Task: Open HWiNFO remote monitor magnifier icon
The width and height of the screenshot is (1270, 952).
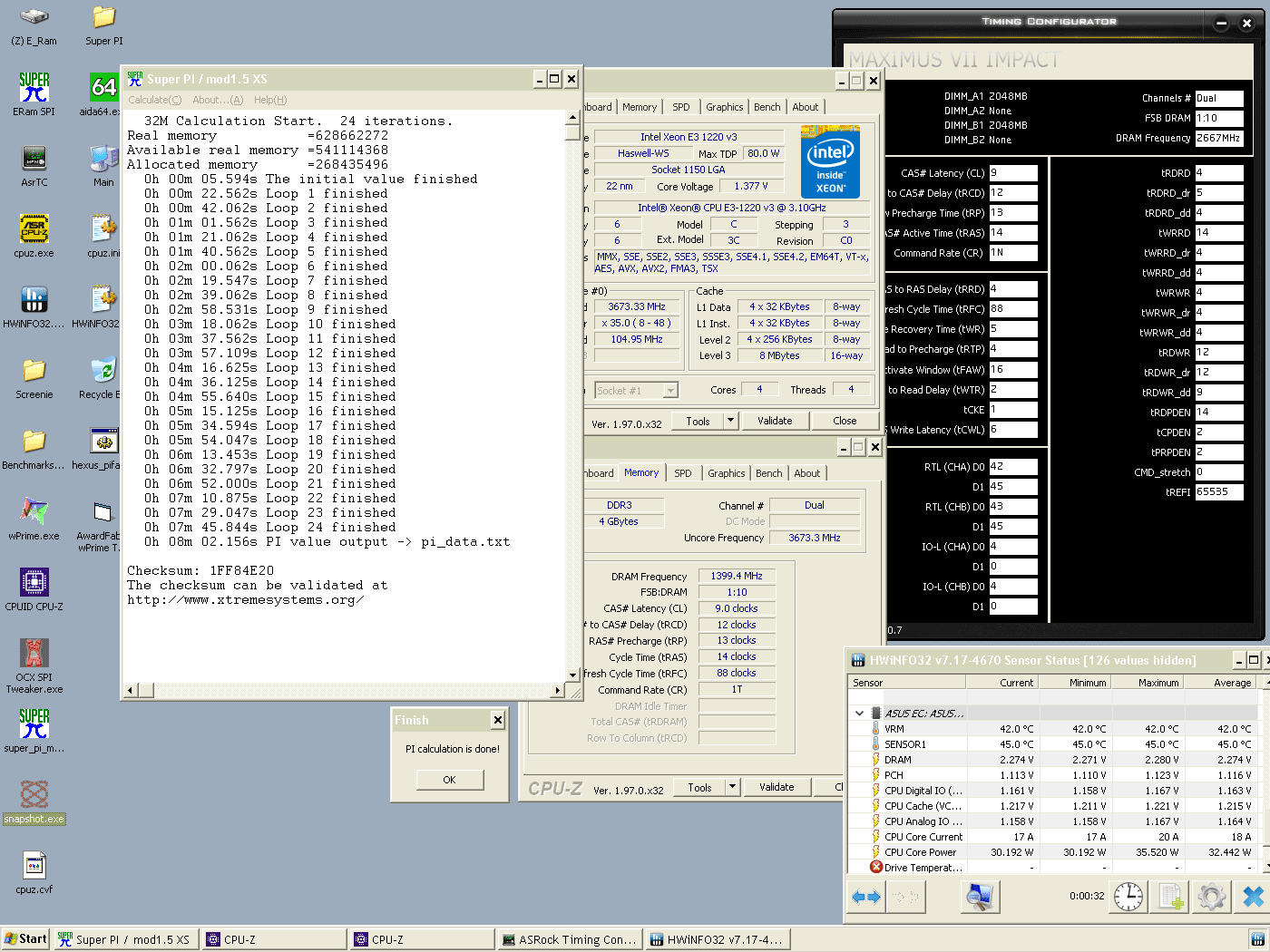Action: pos(980,897)
